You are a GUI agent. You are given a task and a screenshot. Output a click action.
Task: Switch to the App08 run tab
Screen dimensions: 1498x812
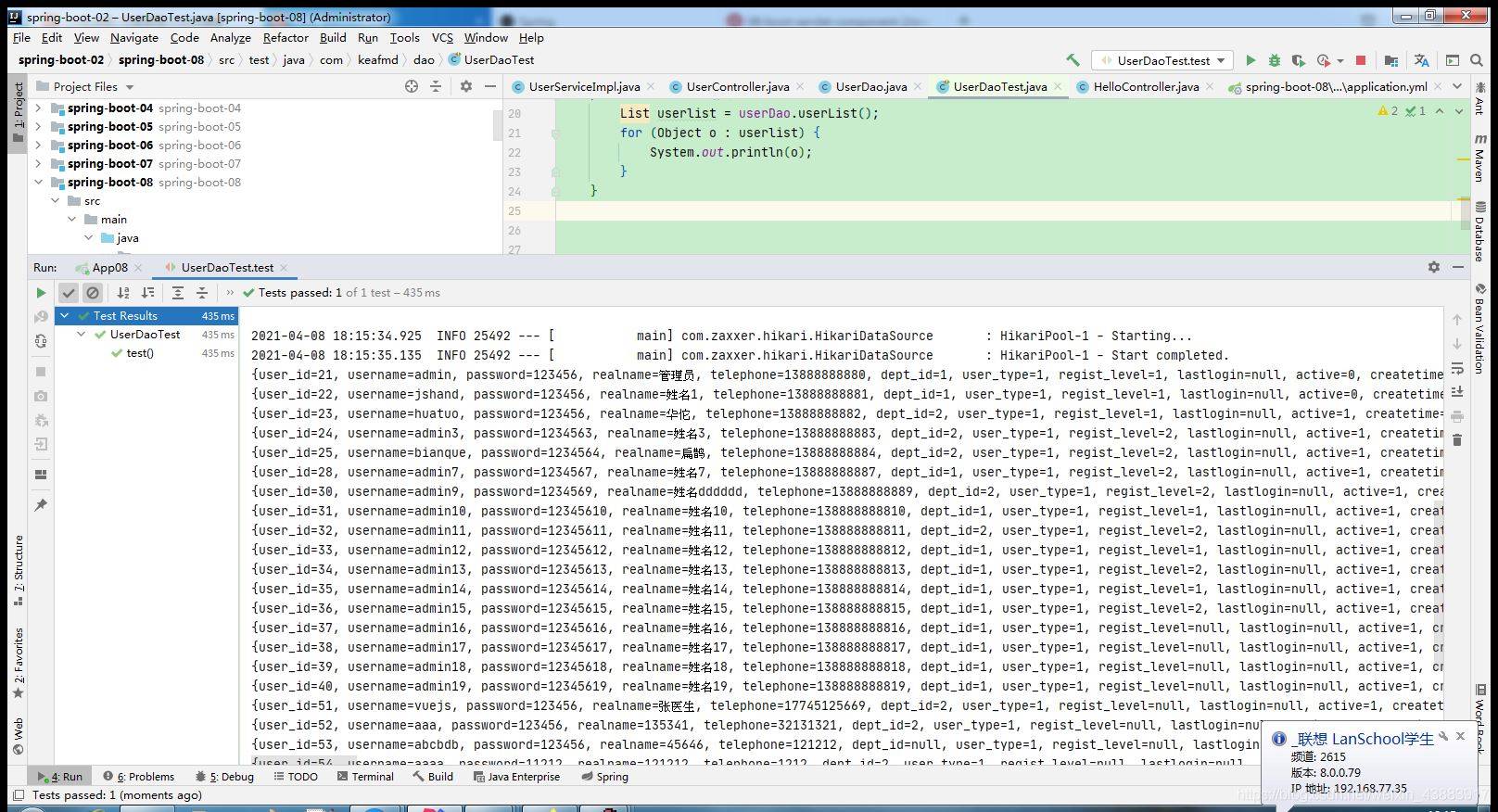point(109,268)
